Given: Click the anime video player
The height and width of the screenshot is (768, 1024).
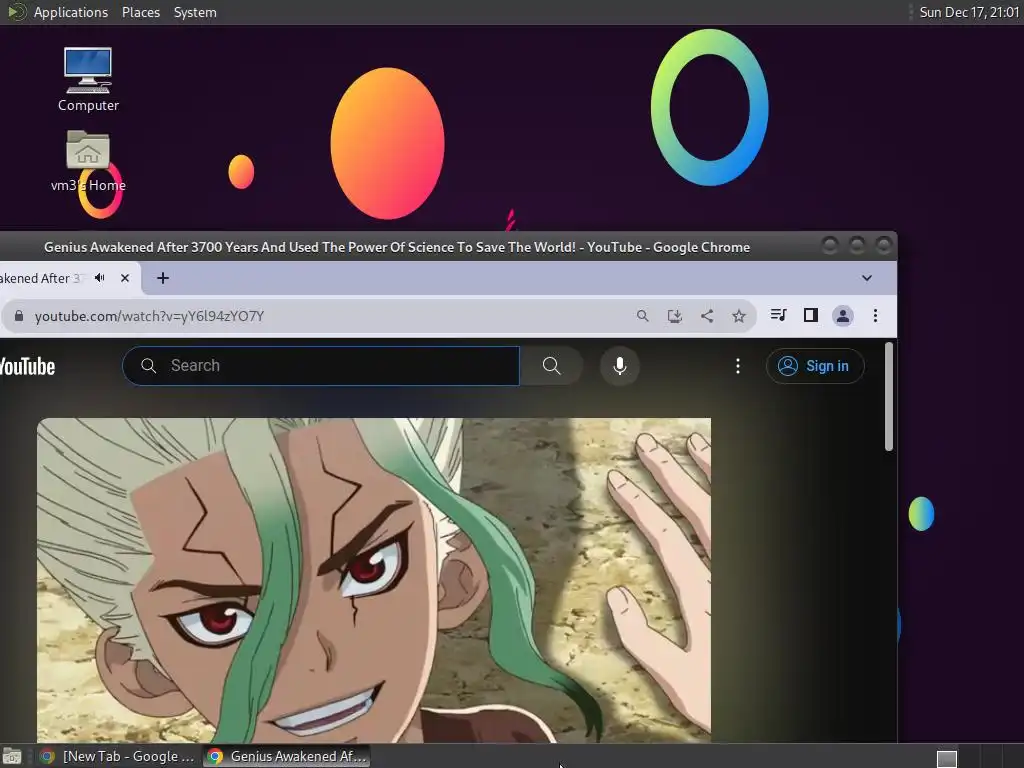Looking at the screenshot, I should (x=374, y=580).
